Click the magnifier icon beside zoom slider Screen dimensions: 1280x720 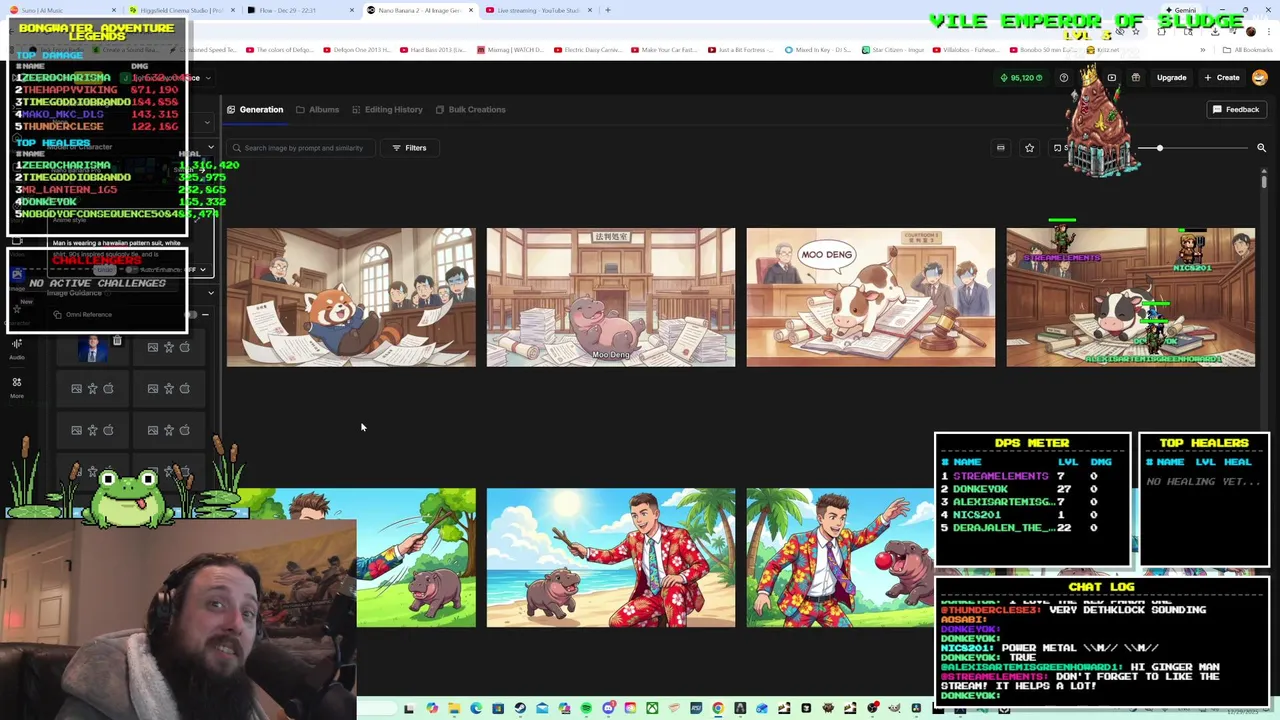(1261, 148)
